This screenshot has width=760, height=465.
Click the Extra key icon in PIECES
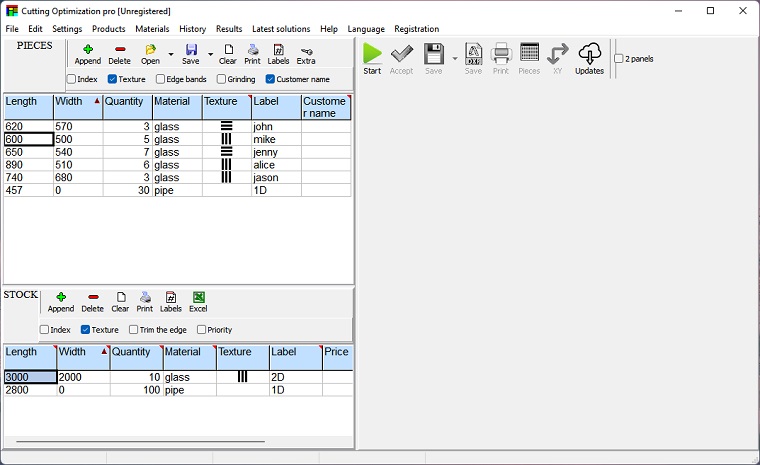coord(306,53)
